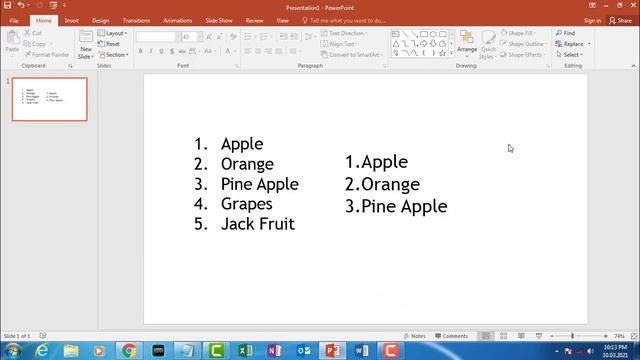Switch to Slide Sorter view icon
The width and height of the screenshot is (640, 360).
tap(504, 336)
